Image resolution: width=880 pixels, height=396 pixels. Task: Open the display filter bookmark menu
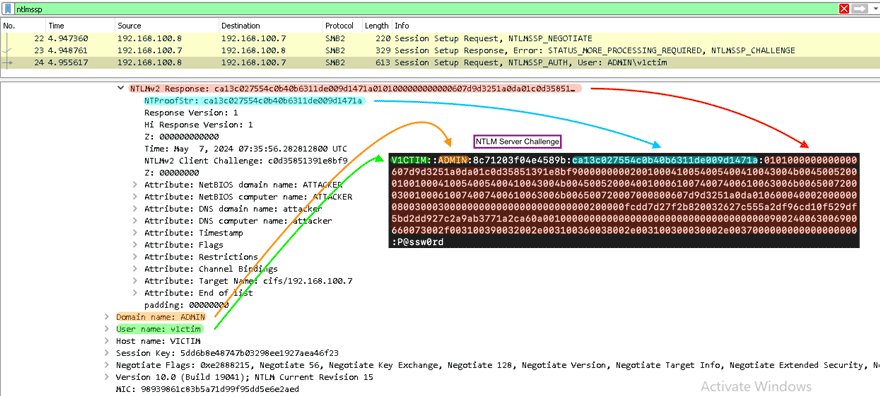7,8
